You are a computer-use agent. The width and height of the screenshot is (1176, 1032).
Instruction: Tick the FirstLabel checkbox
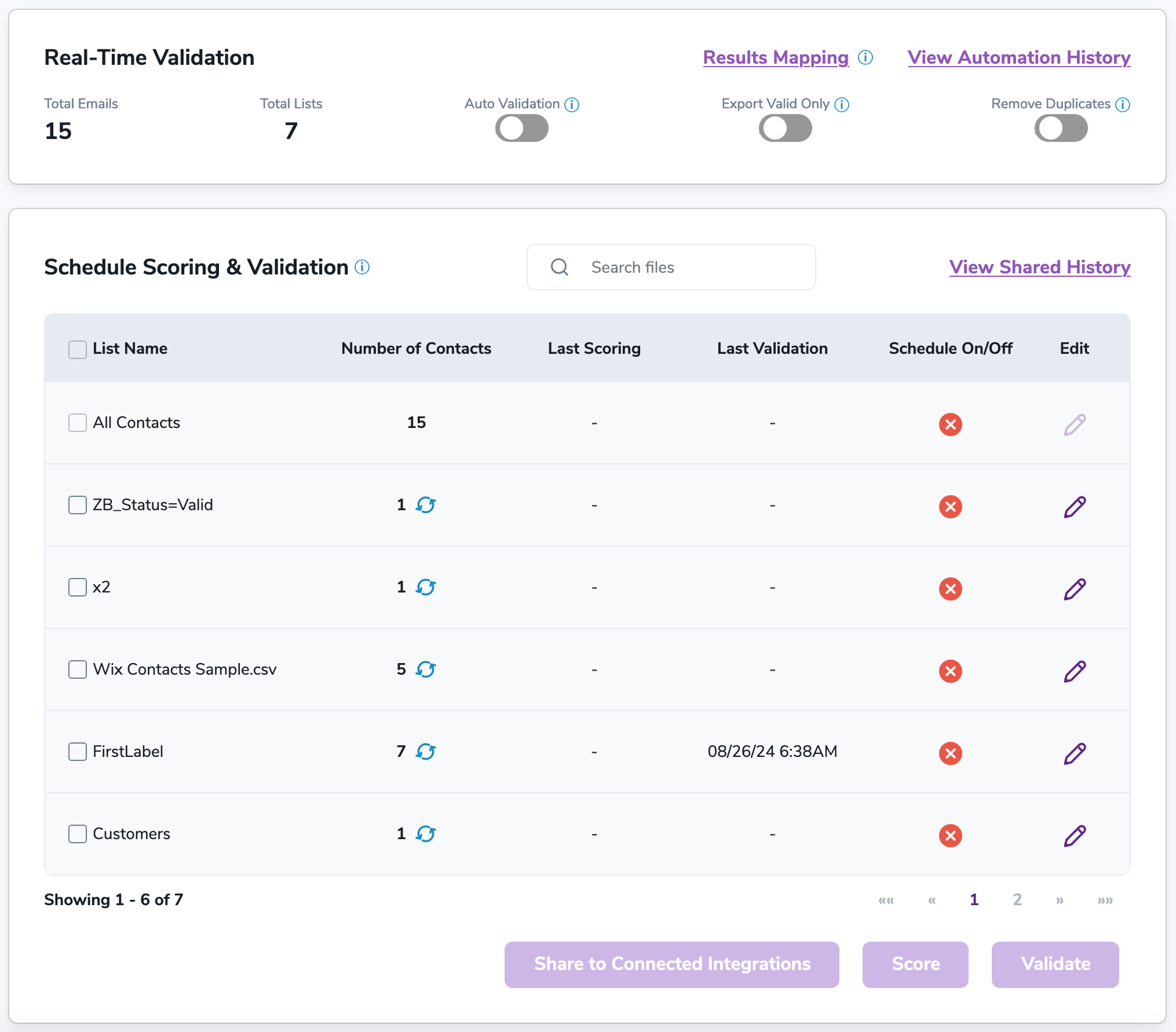click(77, 752)
